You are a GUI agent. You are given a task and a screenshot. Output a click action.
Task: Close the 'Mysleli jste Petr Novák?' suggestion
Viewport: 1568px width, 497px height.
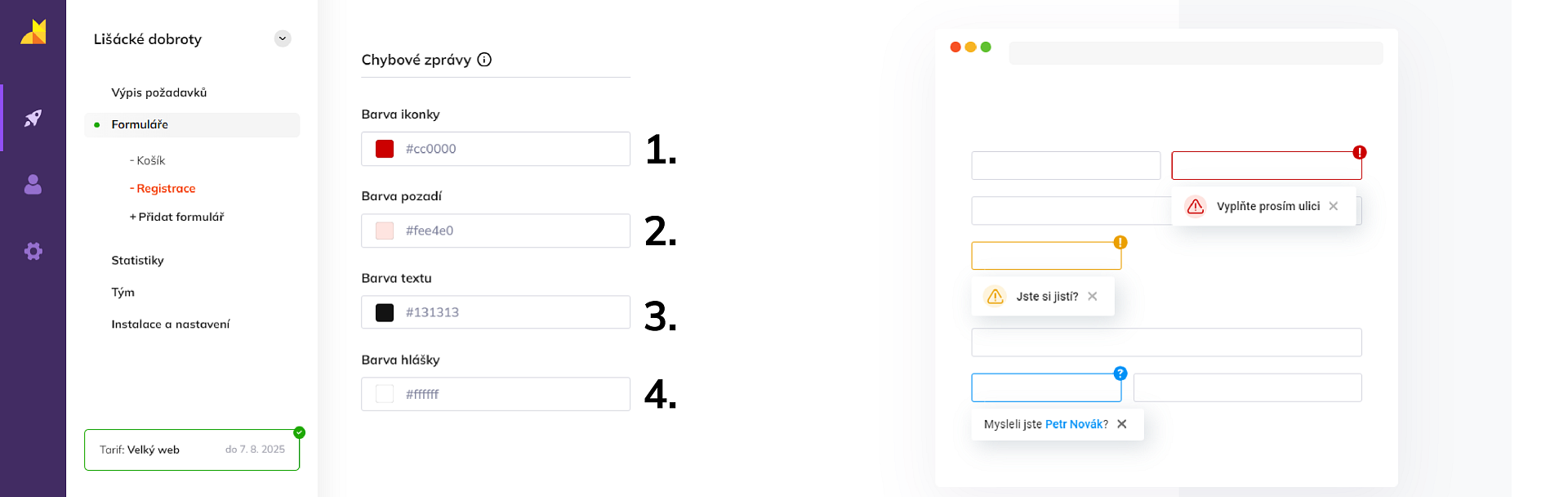click(1122, 424)
